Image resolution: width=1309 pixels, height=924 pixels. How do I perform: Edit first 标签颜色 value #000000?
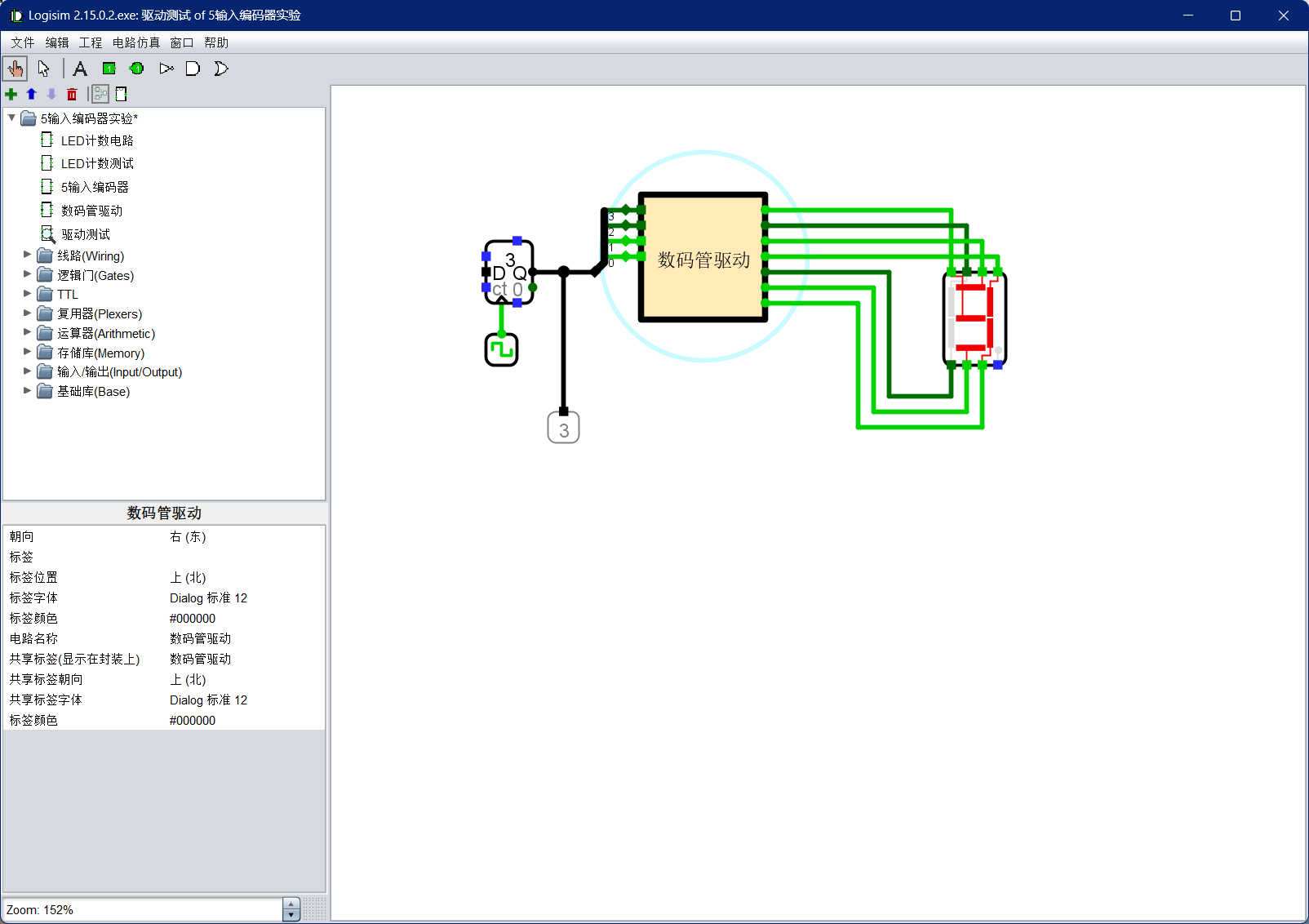click(246, 618)
